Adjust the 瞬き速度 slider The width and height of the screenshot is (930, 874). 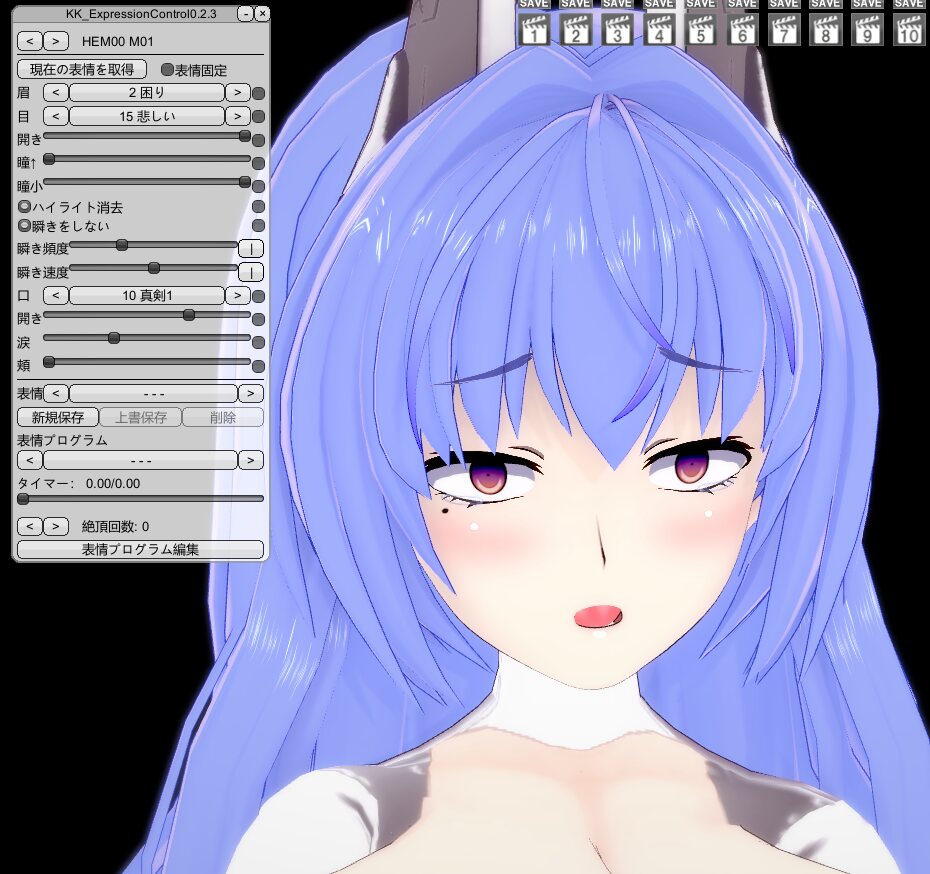click(154, 268)
